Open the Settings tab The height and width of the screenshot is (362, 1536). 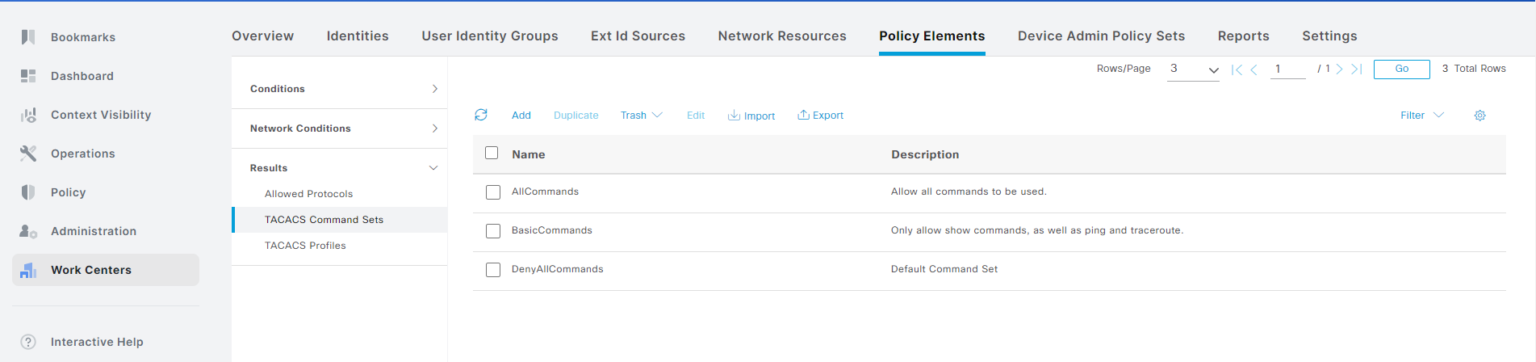[x=1329, y=36]
